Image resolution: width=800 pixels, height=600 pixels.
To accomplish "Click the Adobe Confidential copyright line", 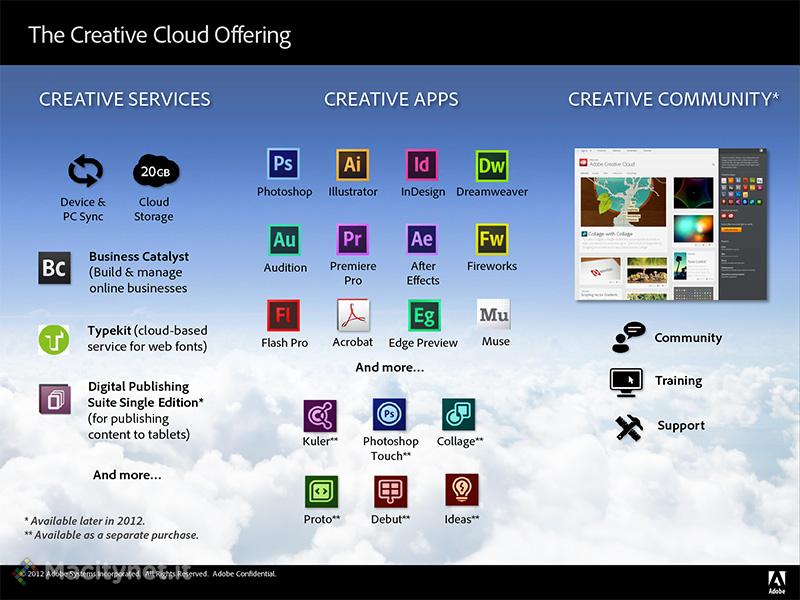I will click(x=148, y=574).
